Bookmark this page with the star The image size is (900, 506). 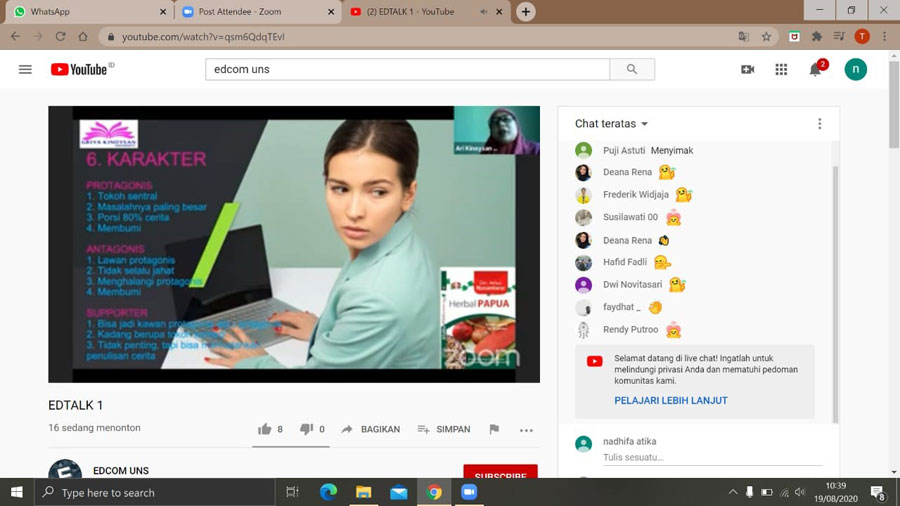pos(766,37)
